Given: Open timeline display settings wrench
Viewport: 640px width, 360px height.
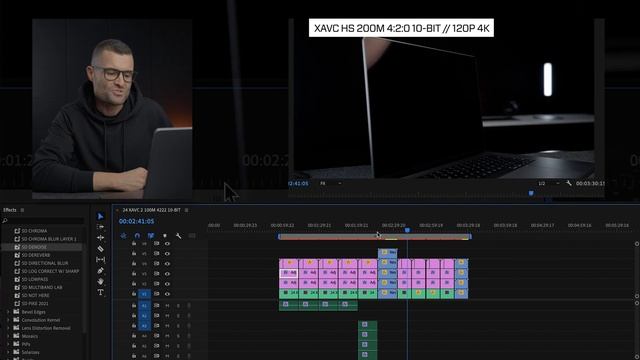Looking at the screenshot, I should pos(178,236).
